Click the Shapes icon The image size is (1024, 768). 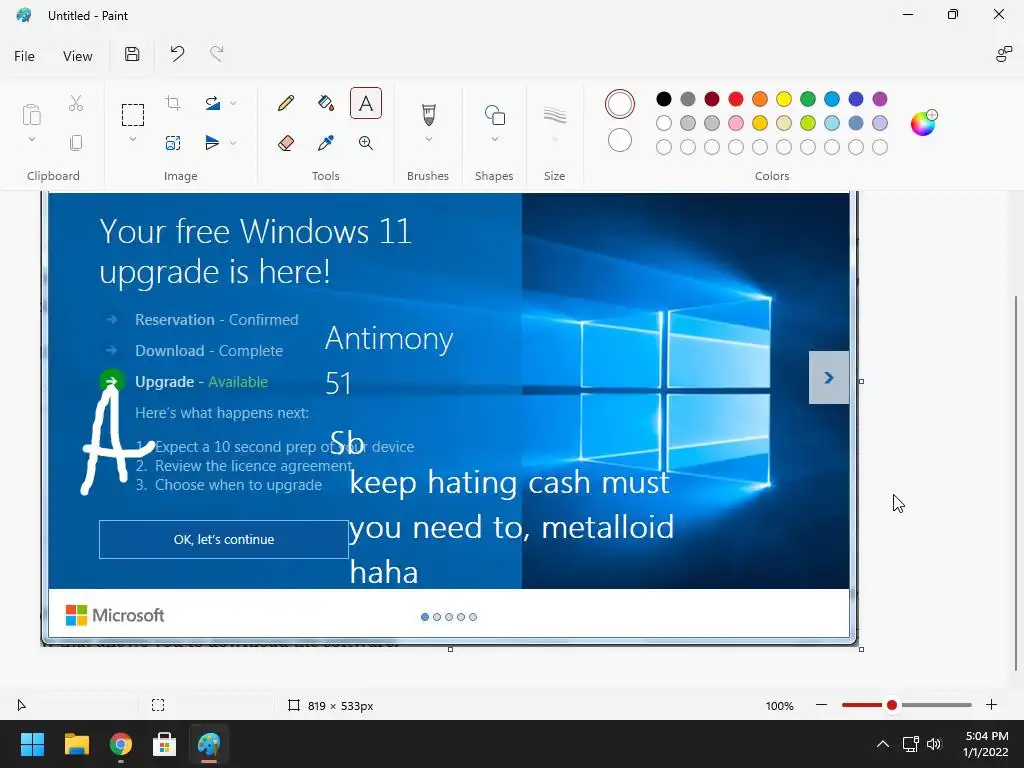tap(494, 115)
